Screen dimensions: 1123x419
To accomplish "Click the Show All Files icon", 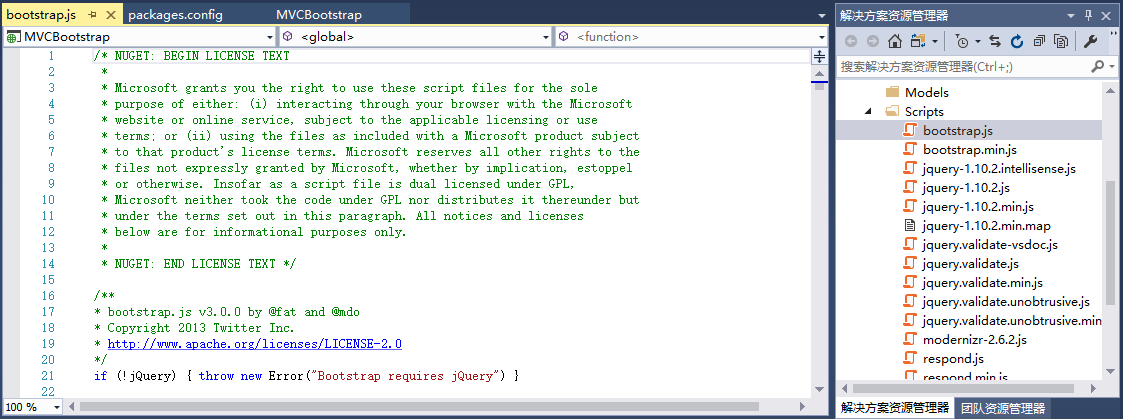I will 1060,41.
